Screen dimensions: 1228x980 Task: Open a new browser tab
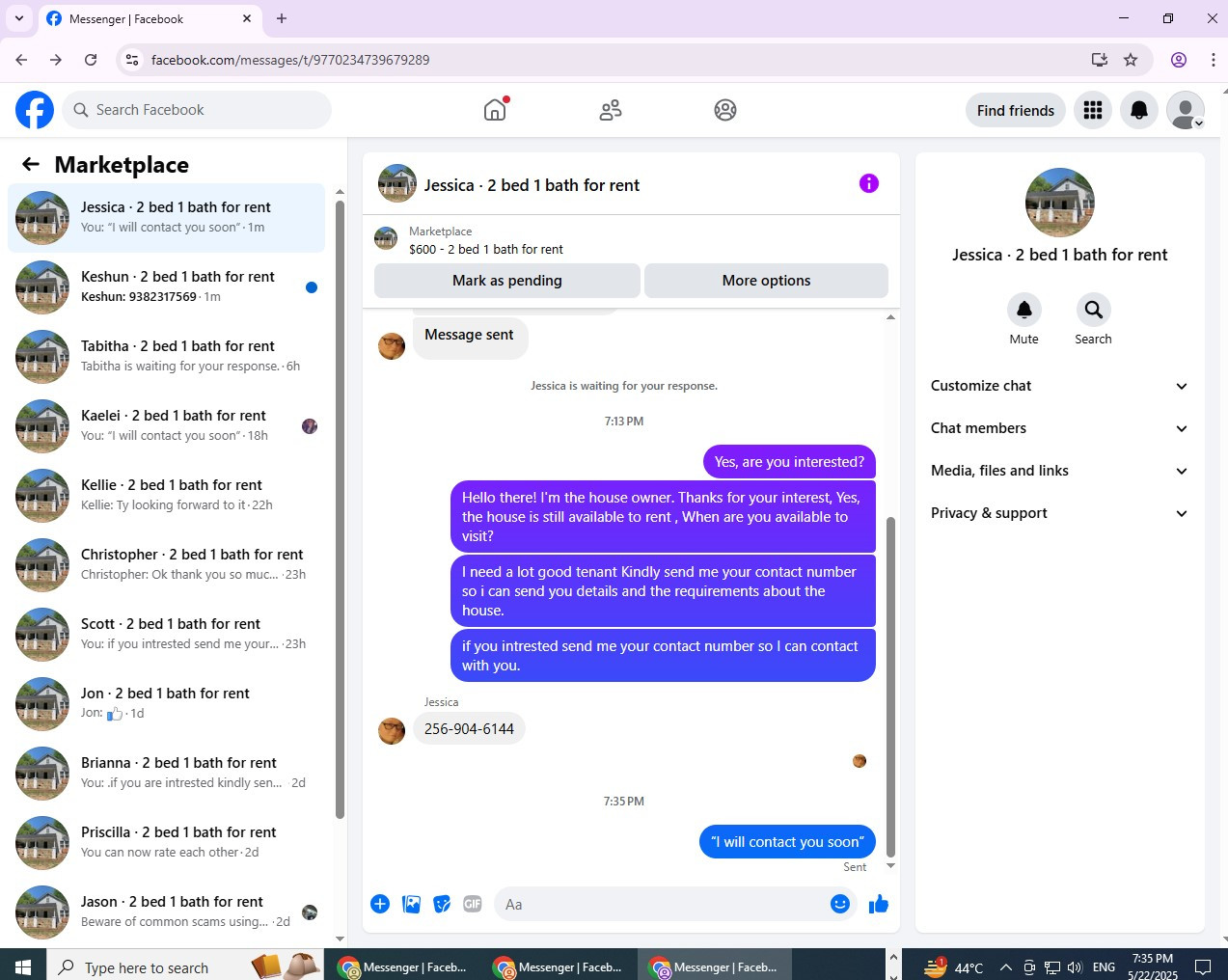tap(282, 18)
